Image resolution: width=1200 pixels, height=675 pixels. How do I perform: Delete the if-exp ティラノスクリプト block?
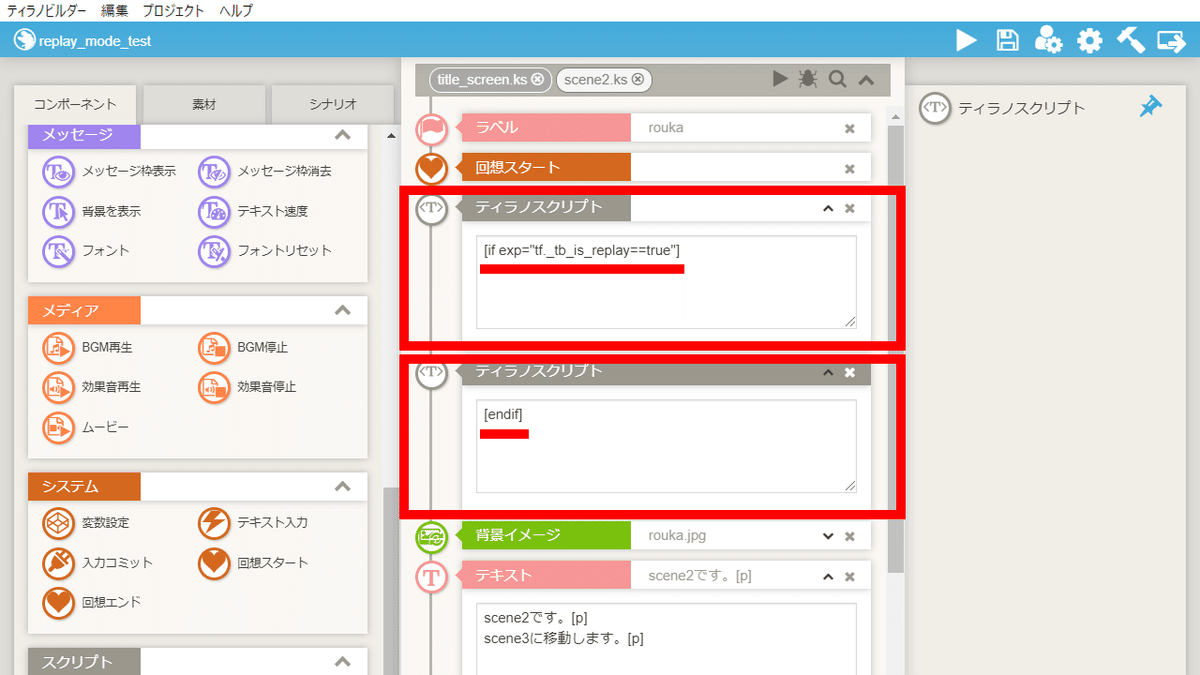click(x=850, y=208)
